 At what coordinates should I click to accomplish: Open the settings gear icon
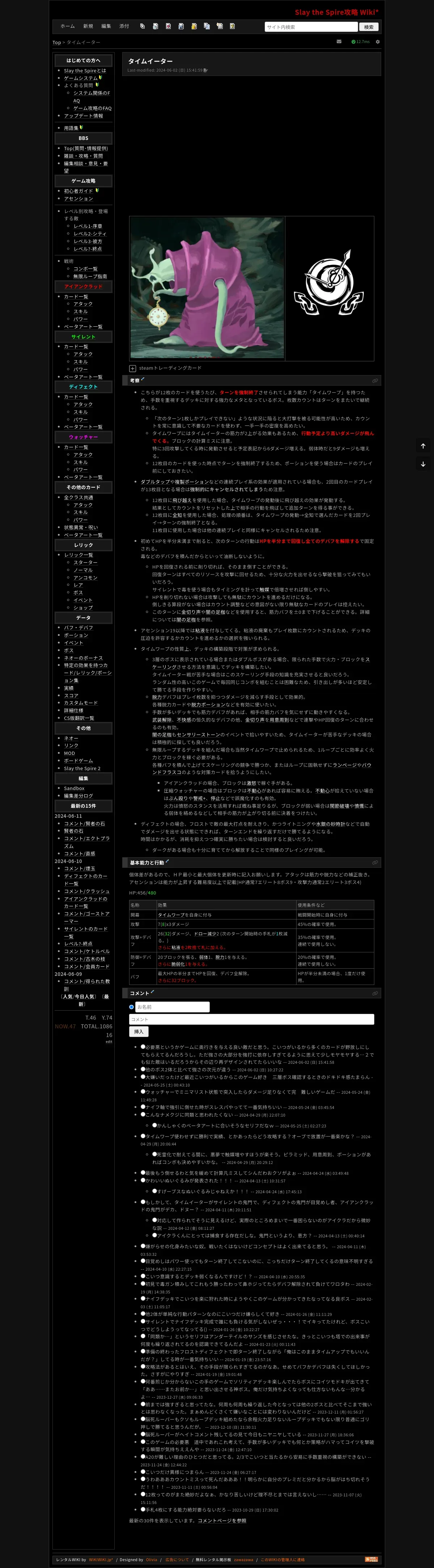(377, 42)
